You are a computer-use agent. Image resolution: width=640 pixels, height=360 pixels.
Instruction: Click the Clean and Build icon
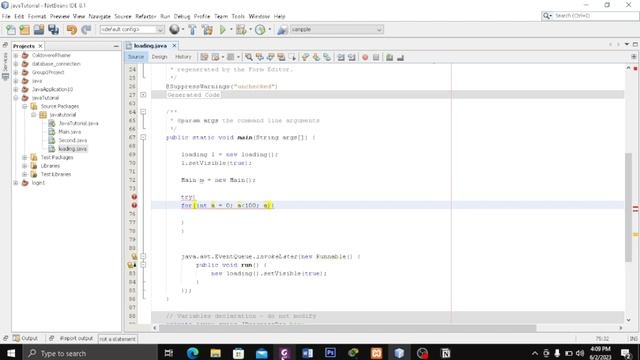coord(207,29)
